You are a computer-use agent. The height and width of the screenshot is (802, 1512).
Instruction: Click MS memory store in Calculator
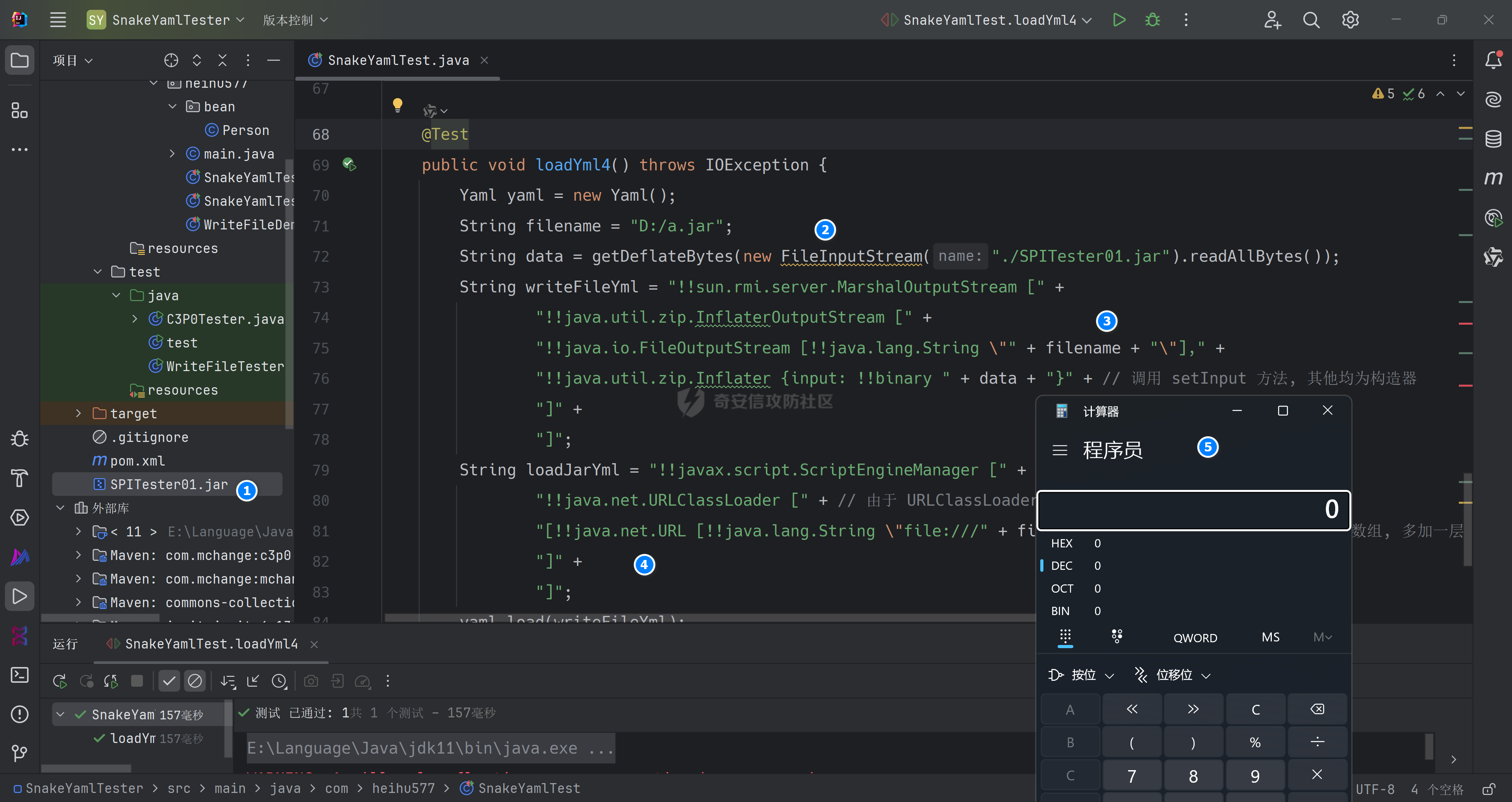click(1270, 638)
